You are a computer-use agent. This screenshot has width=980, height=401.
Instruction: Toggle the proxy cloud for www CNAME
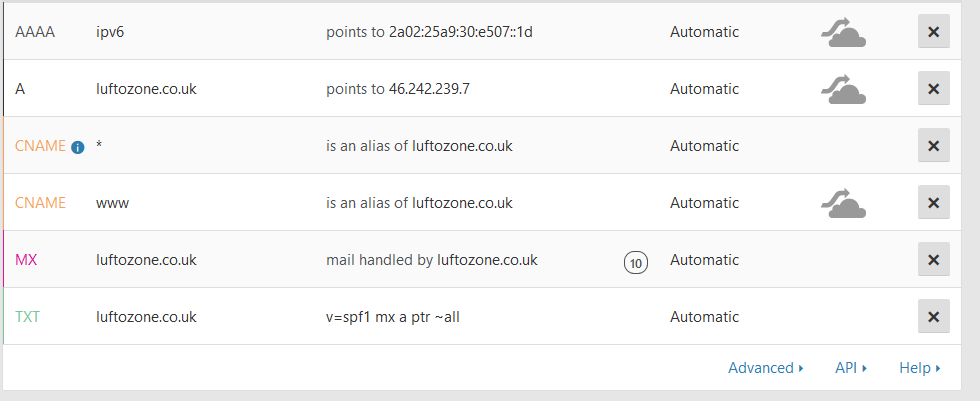tap(843, 205)
